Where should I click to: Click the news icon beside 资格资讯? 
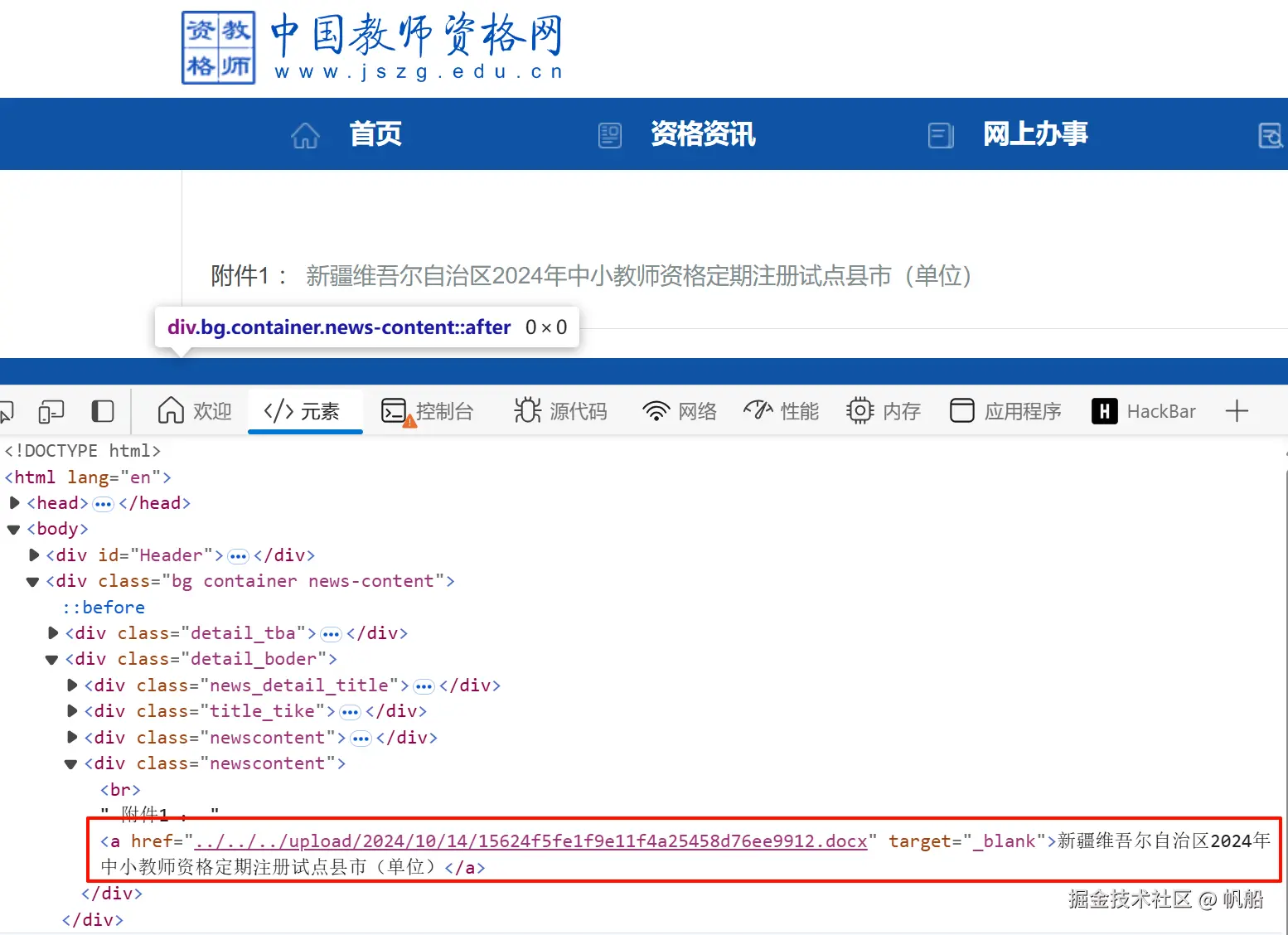[x=610, y=134]
